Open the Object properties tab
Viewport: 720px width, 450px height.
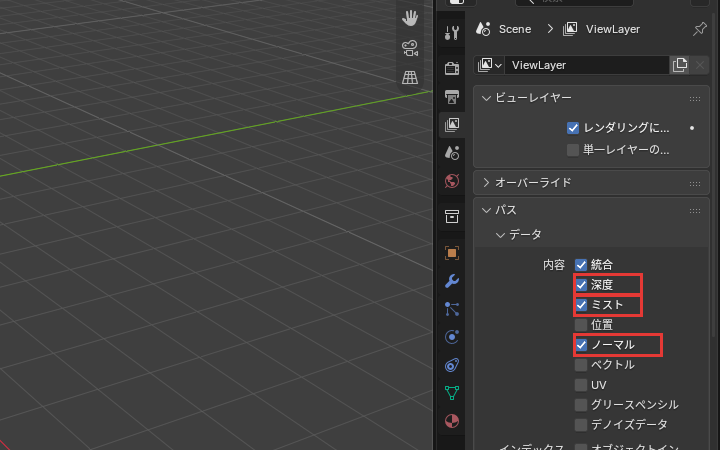tap(452, 253)
